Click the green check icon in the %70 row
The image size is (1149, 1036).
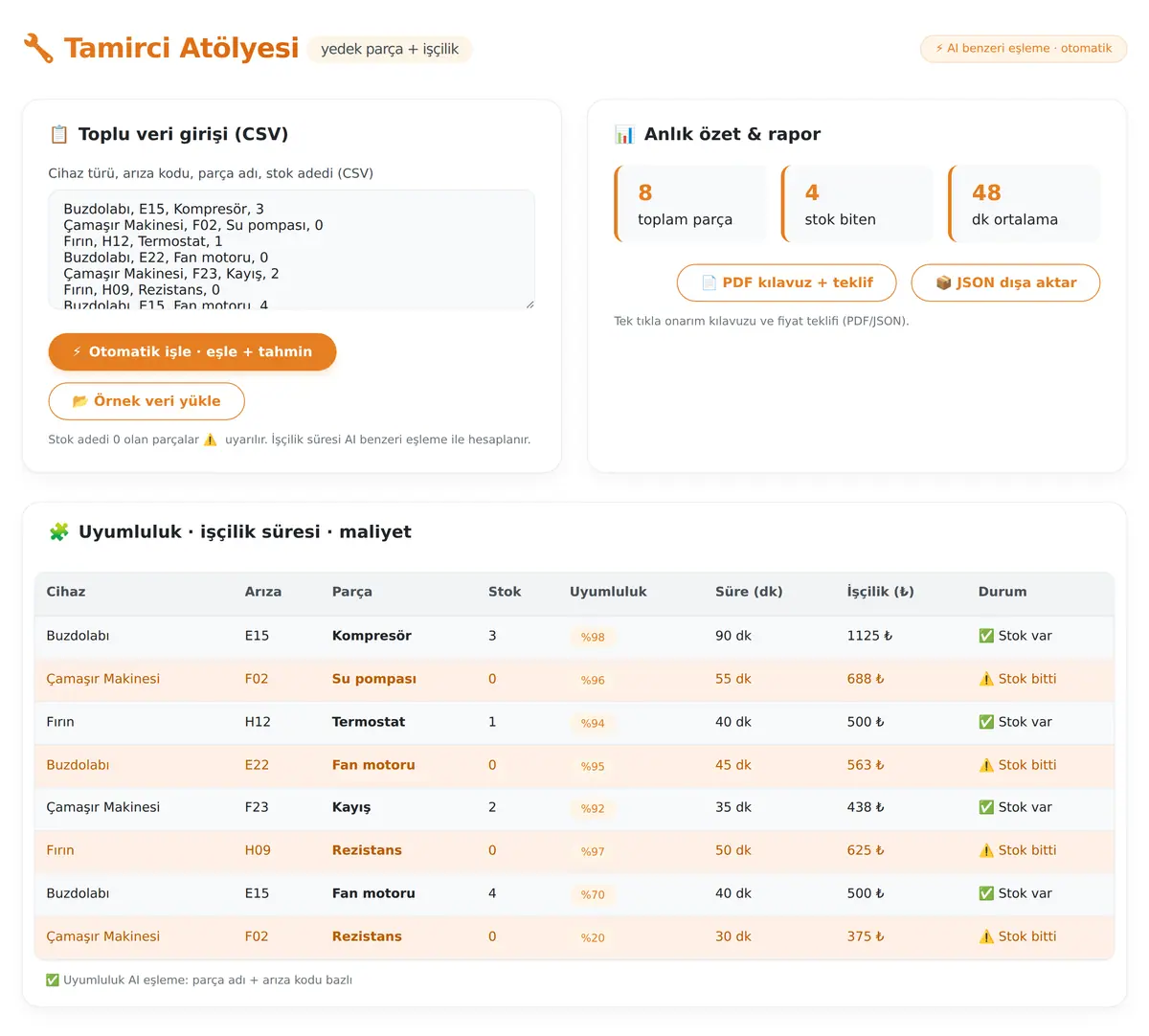[986, 893]
